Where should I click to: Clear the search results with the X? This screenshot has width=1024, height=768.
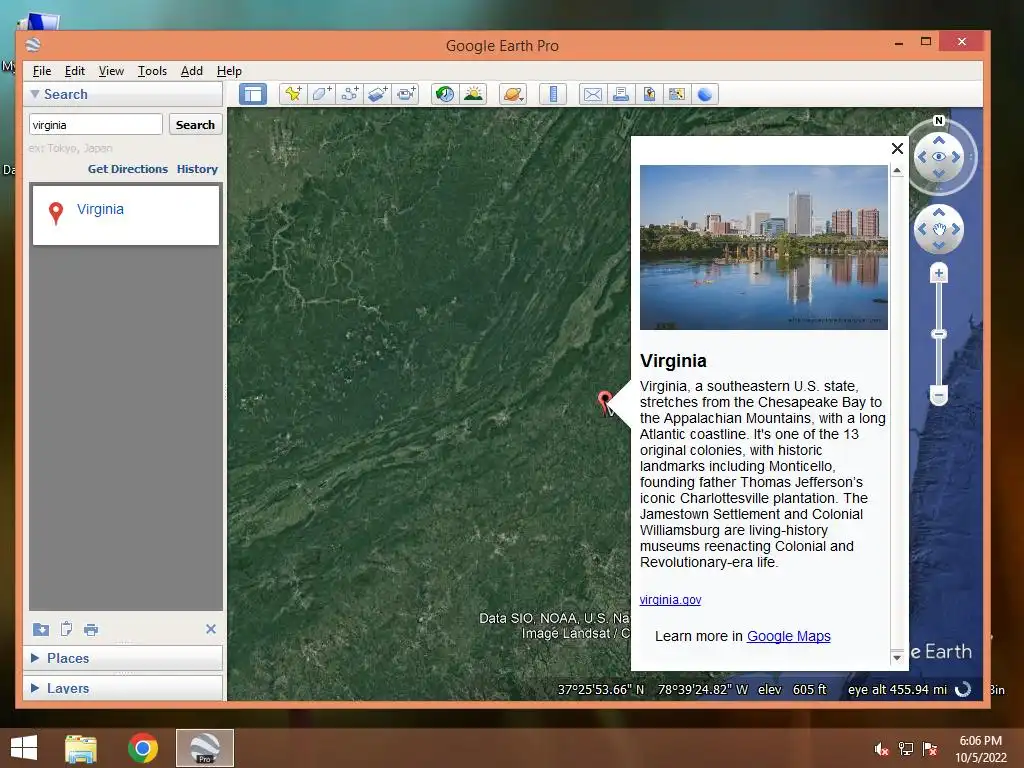(x=210, y=629)
